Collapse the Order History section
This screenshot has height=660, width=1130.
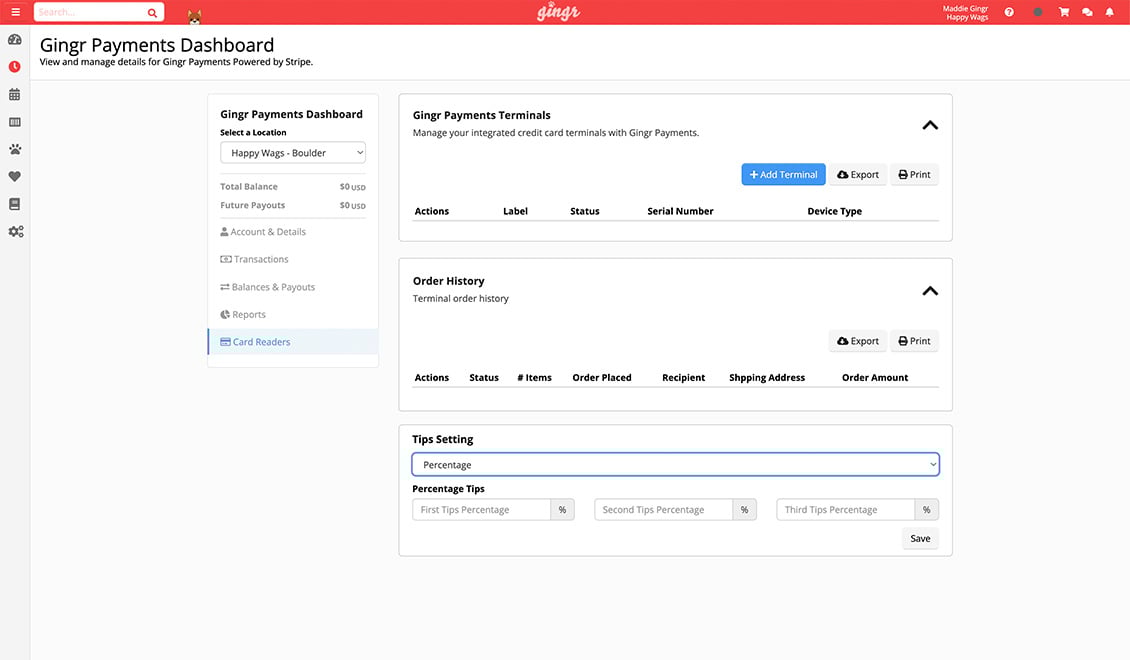click(929, 291)
